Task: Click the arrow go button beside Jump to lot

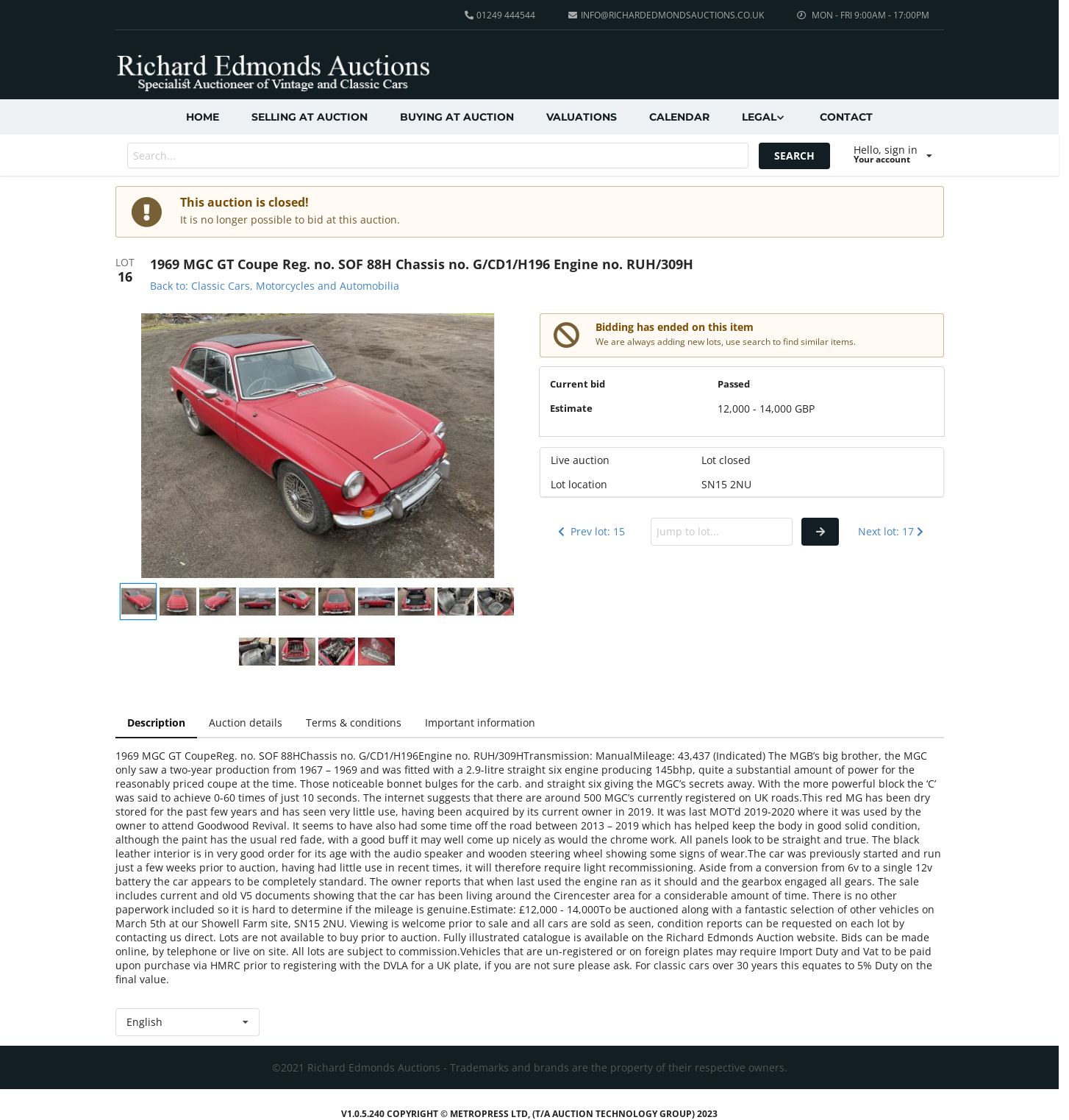Action: 820,532
